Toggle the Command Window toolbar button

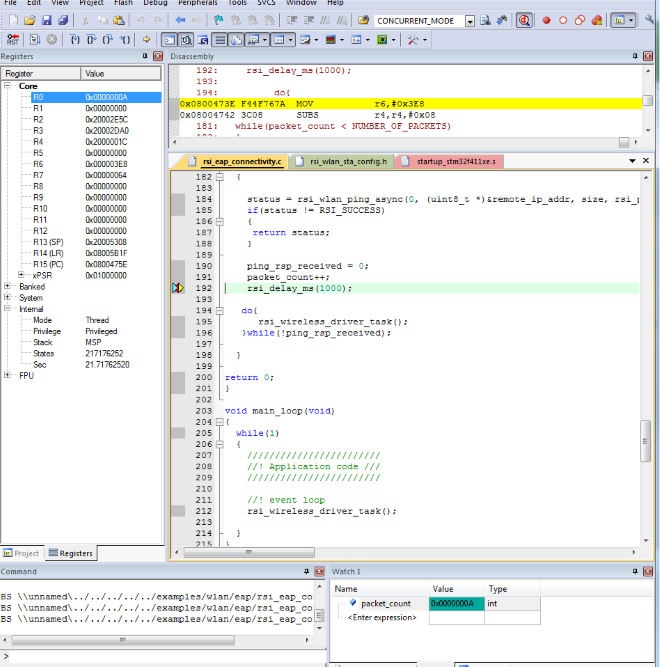[169, 39]
